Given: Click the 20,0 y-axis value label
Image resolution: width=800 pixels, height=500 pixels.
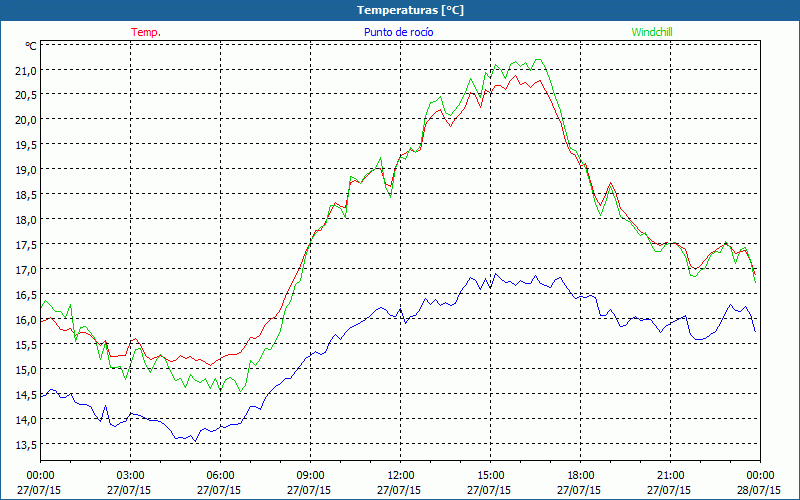Looking at the screenshot, I should (23, 120).
